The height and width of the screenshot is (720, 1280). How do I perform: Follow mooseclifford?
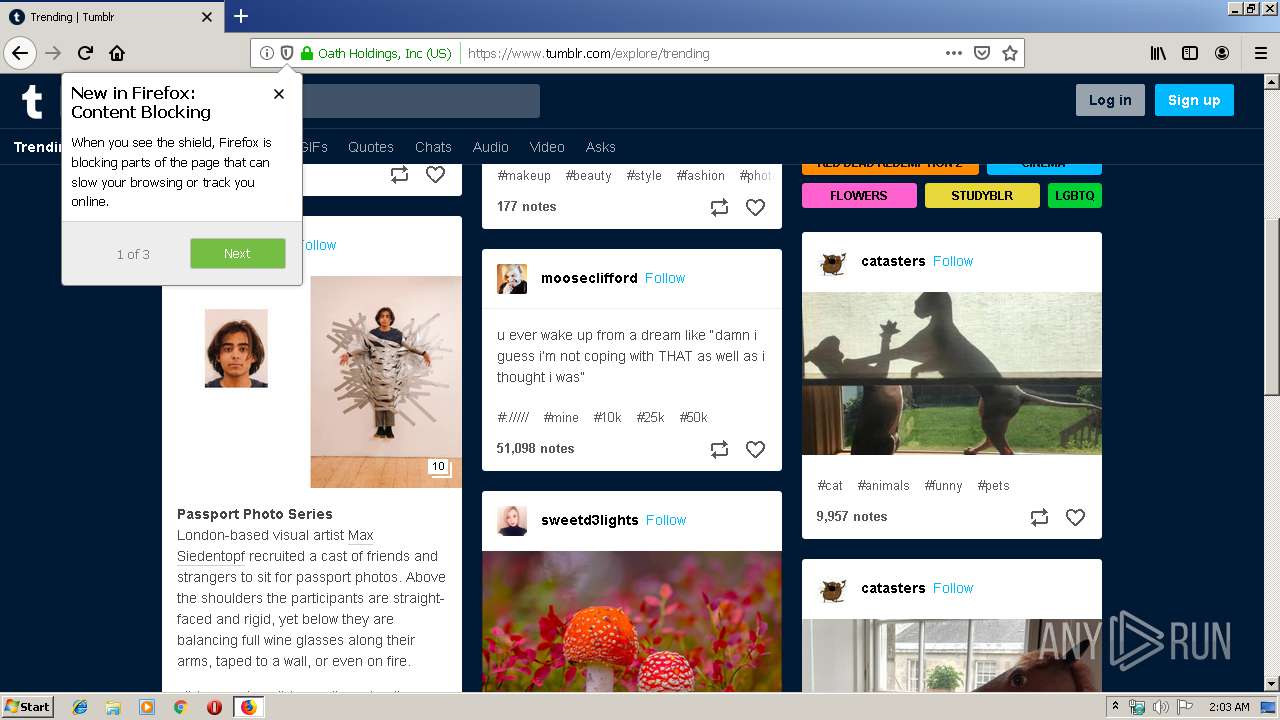pos(665,278)
